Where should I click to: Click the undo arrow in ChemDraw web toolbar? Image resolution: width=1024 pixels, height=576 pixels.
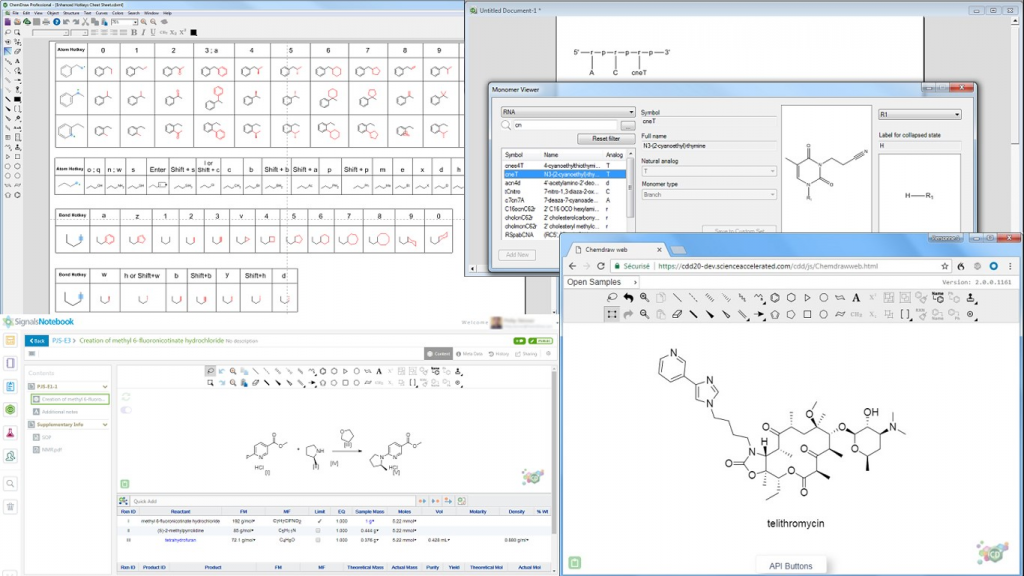628,298
